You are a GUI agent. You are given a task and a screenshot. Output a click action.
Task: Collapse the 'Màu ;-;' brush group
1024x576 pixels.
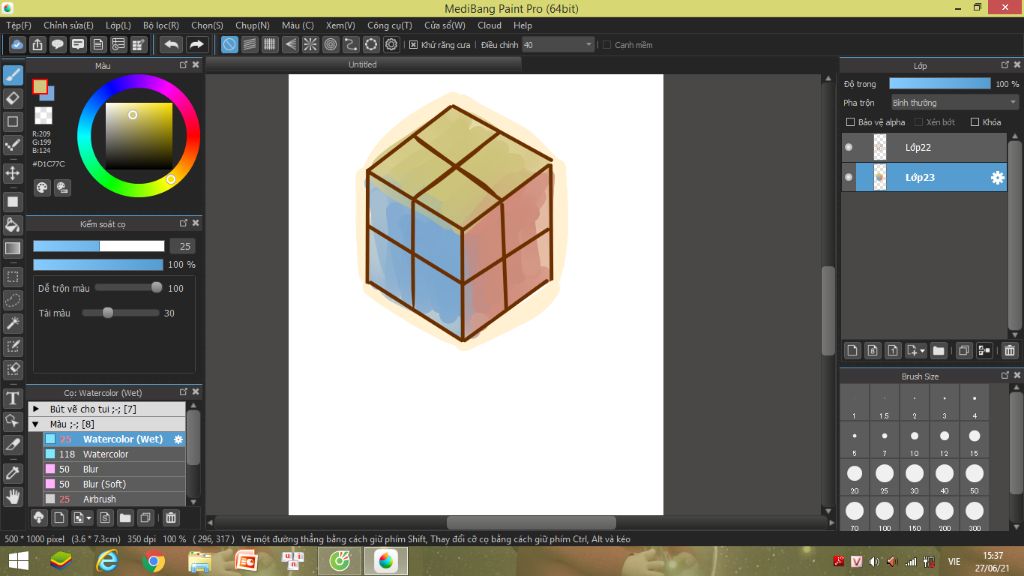36,424
